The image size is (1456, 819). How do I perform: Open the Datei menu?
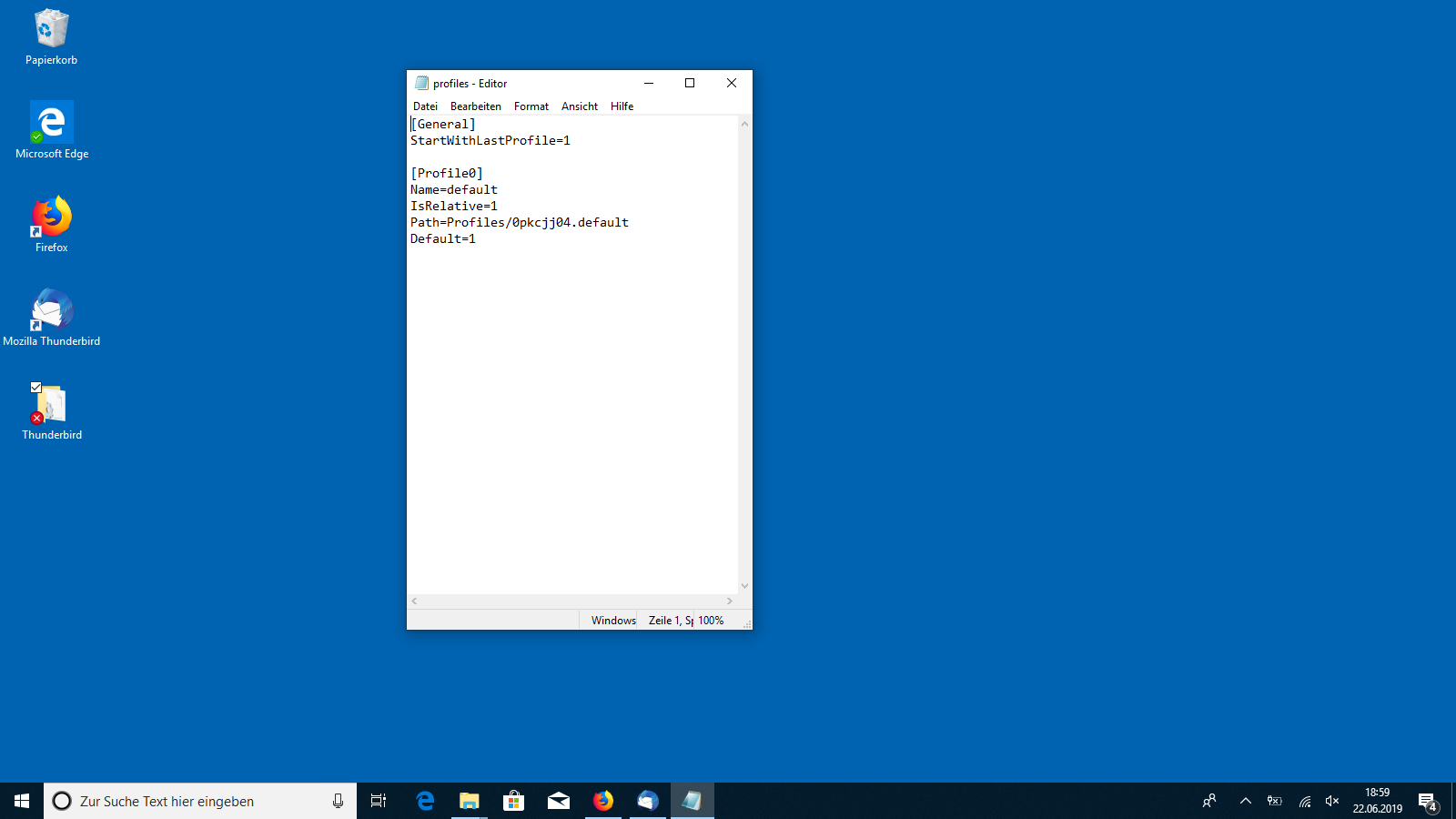pyautogui.click(x=425, y=106)
